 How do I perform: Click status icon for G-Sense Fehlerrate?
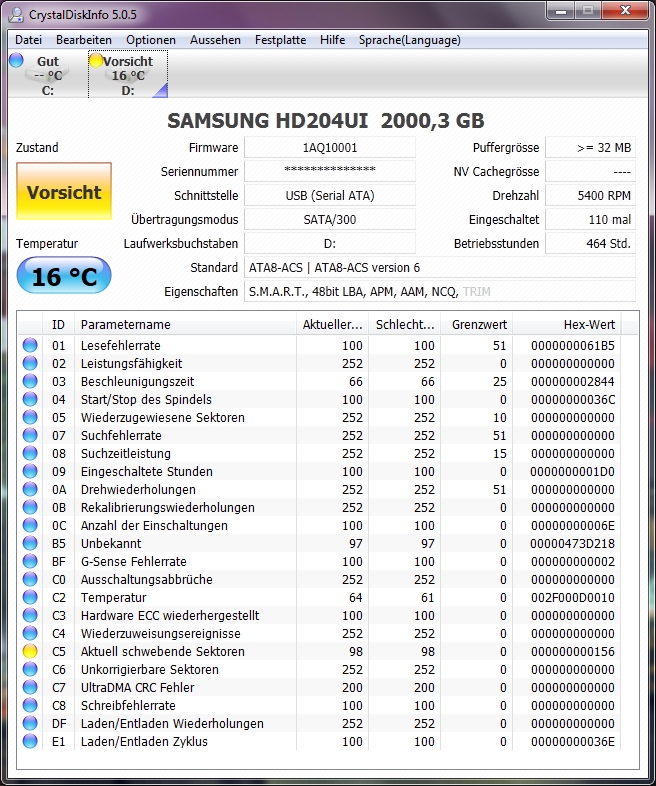30,561
